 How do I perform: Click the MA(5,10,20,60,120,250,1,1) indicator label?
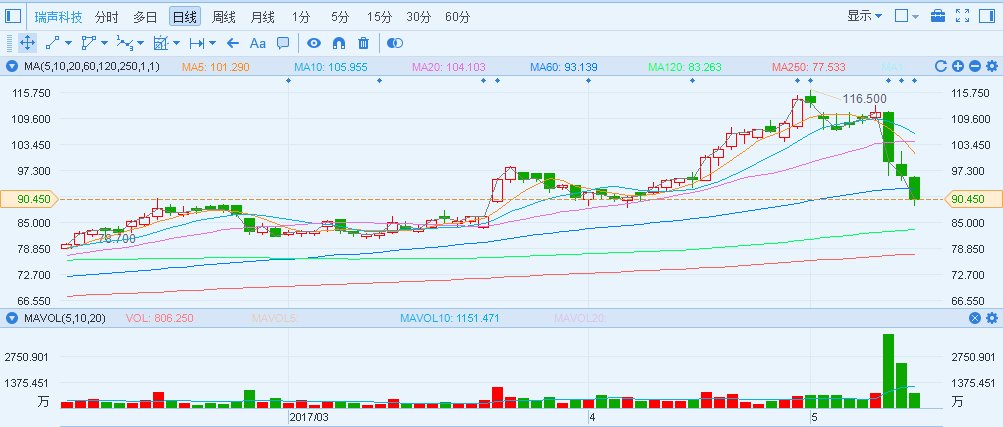point(91,66)
